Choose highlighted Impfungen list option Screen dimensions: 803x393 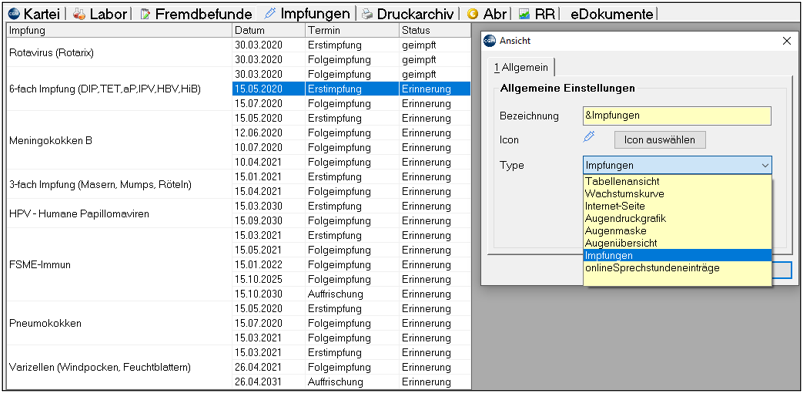coord(677,255)
